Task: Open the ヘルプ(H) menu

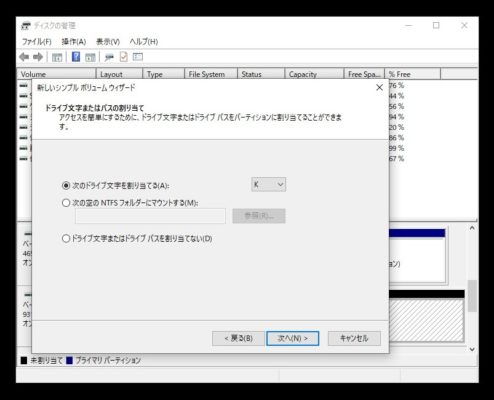Action: point(144,42)
